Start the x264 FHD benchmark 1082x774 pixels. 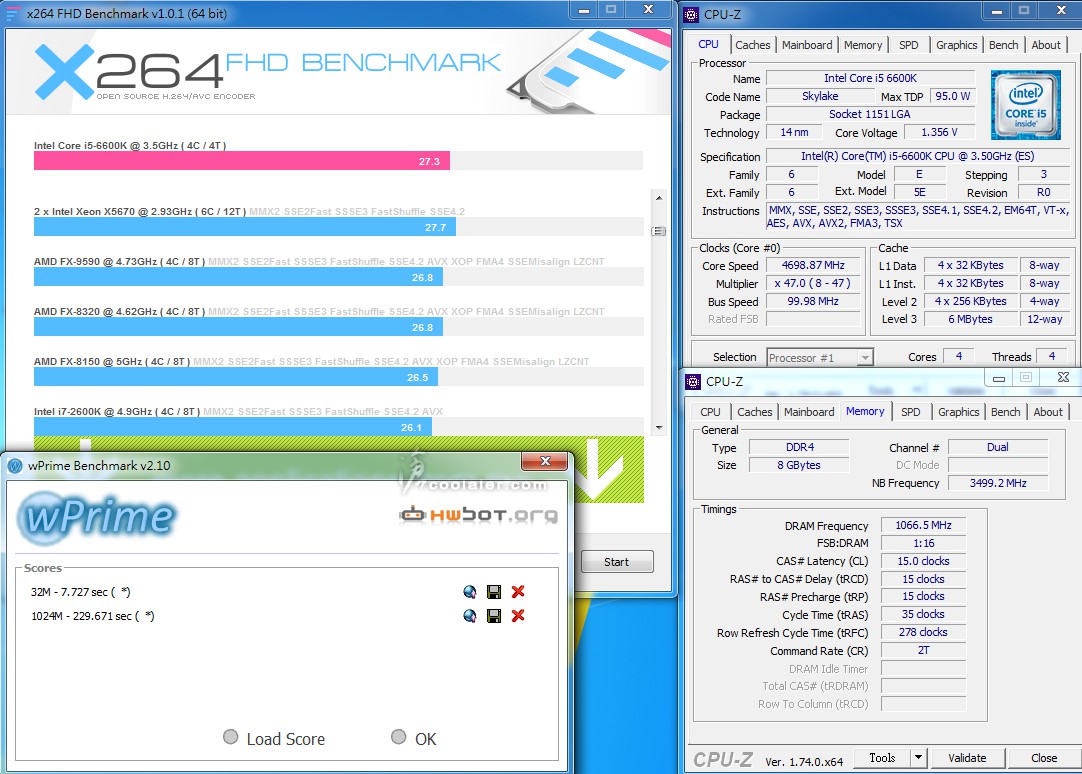tap(617, 562)
